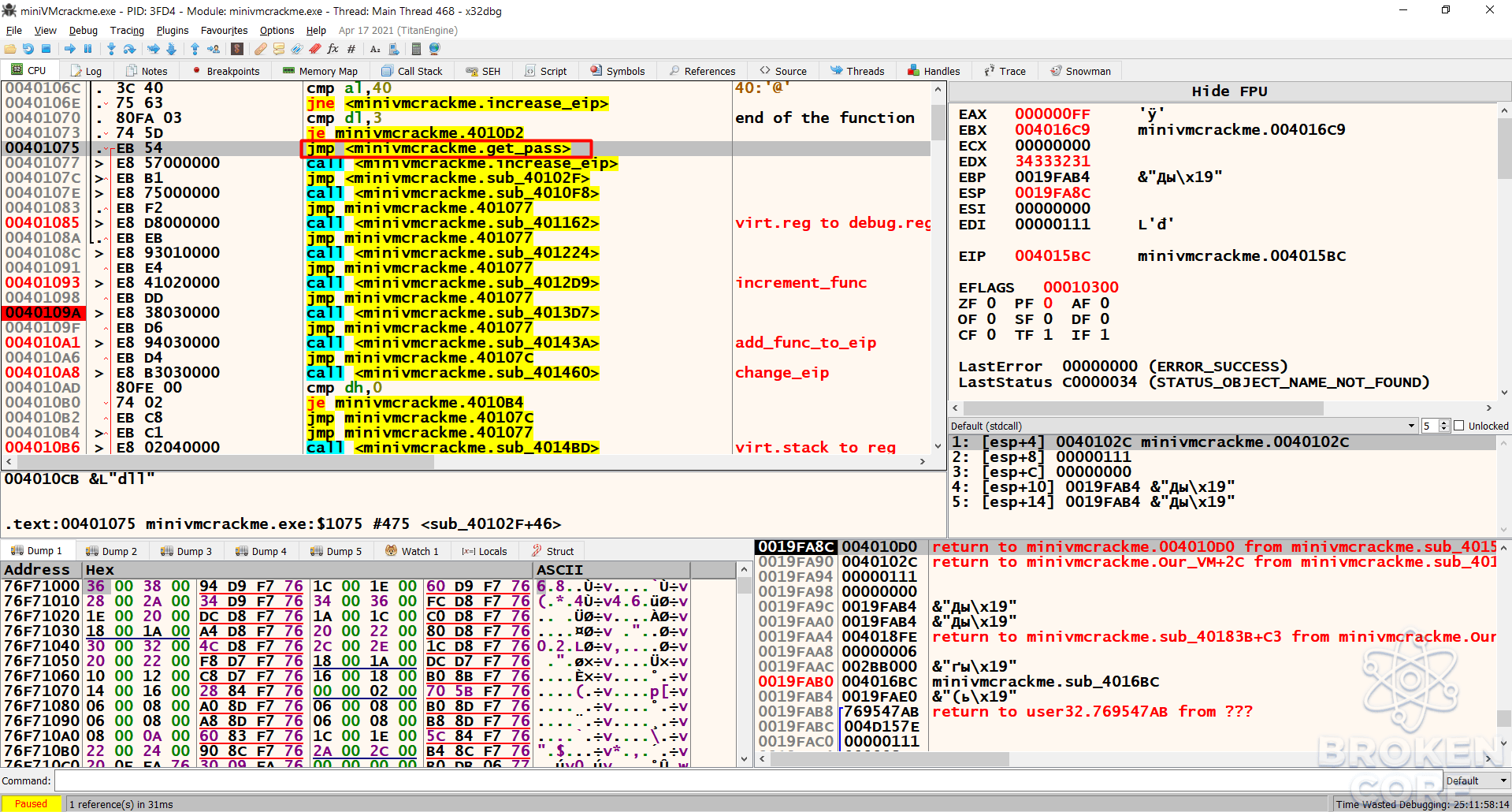Open the Comments icon in toolbar
Screen dimensions: 1512x812
click(x=278, y=49)
